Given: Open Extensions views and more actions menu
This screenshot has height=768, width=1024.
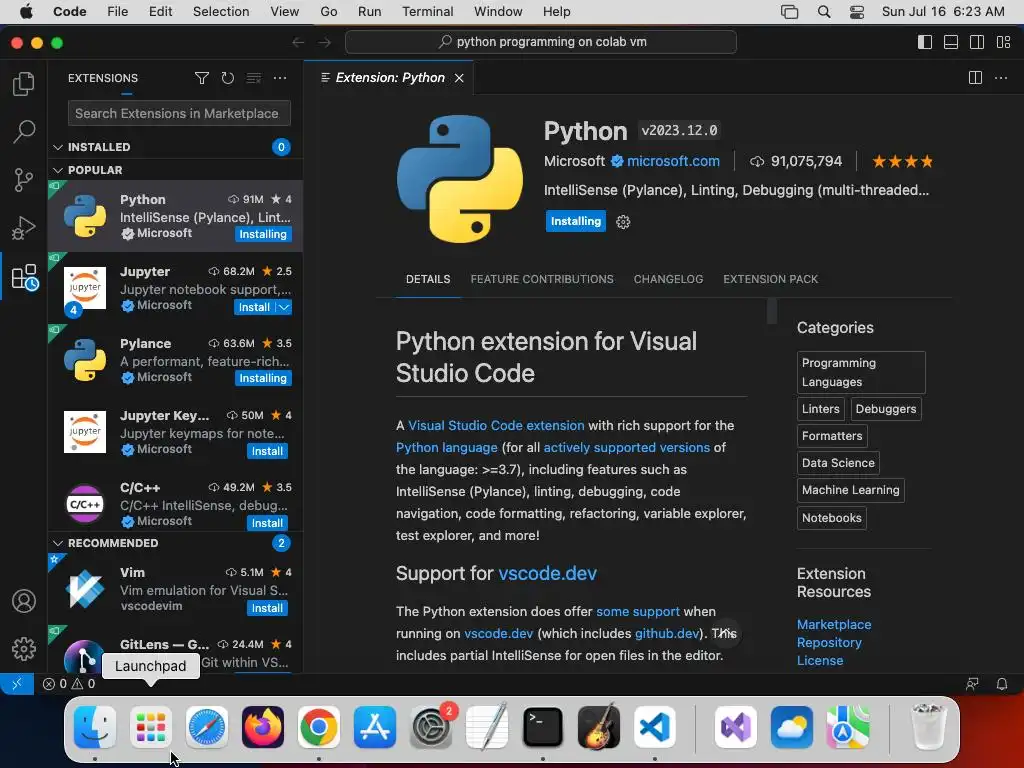Looking at the screenshot, I should (x=280, y=78).
